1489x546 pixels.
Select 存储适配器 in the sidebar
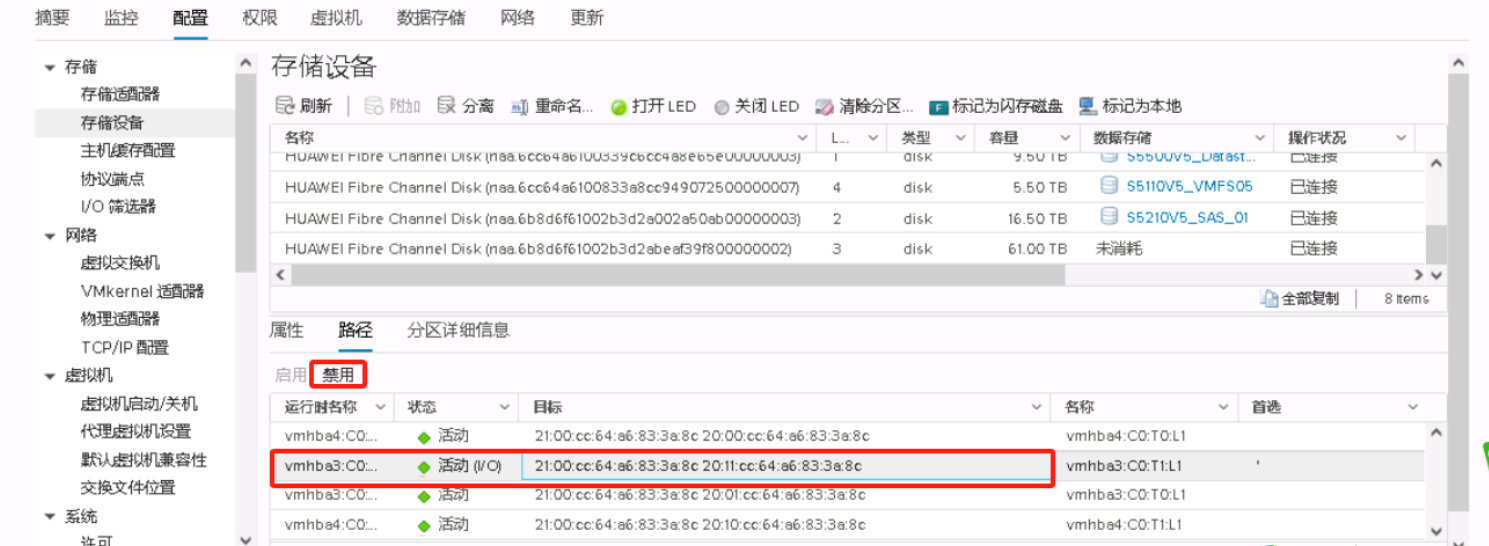pyautogui.click(x=120, y=94)
